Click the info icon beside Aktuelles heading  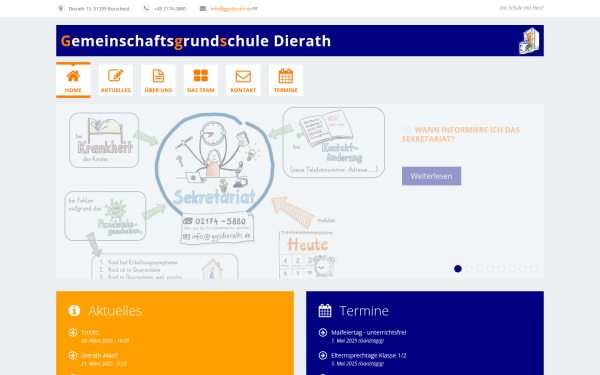click(74, 310)
